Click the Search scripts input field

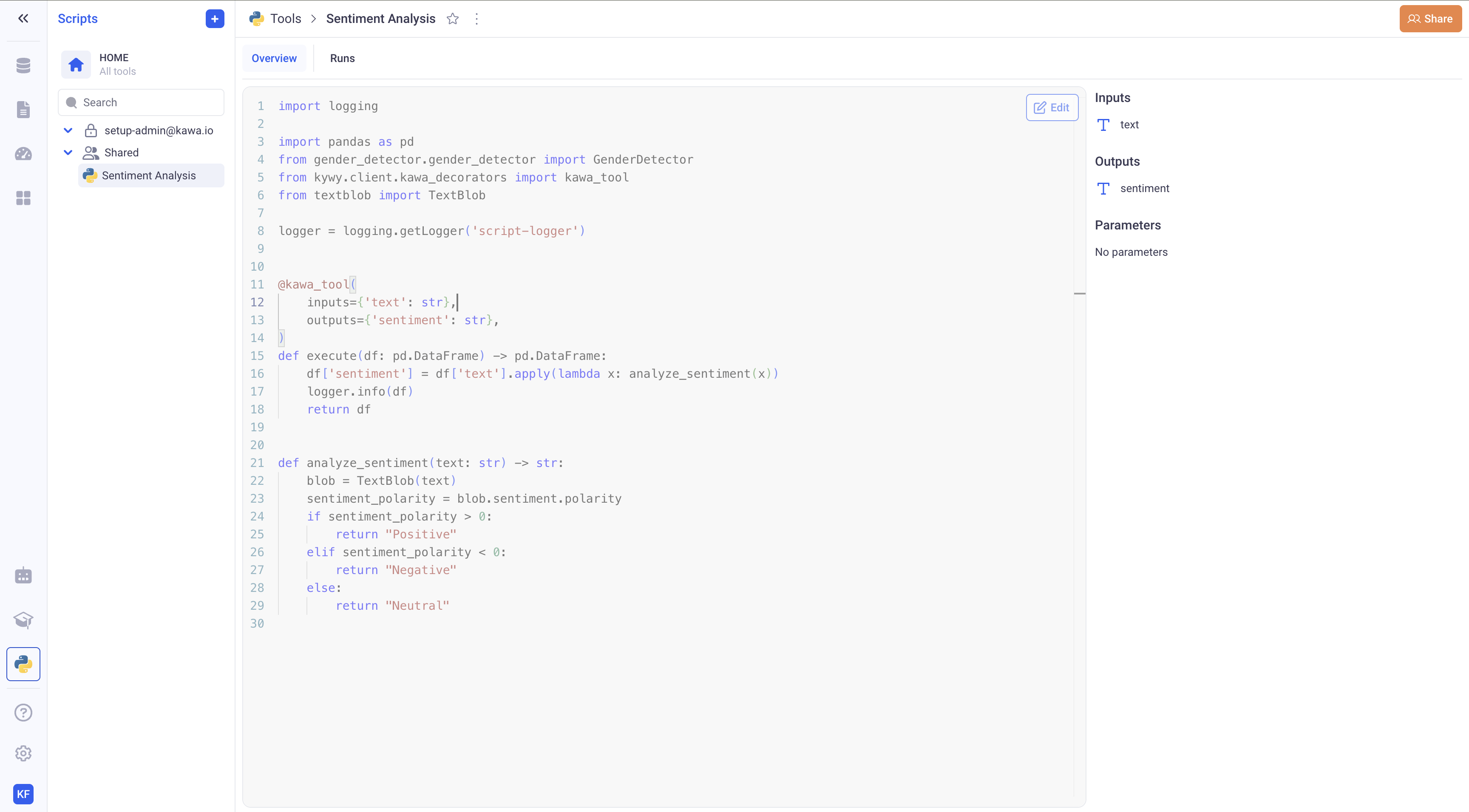[142, 103]
